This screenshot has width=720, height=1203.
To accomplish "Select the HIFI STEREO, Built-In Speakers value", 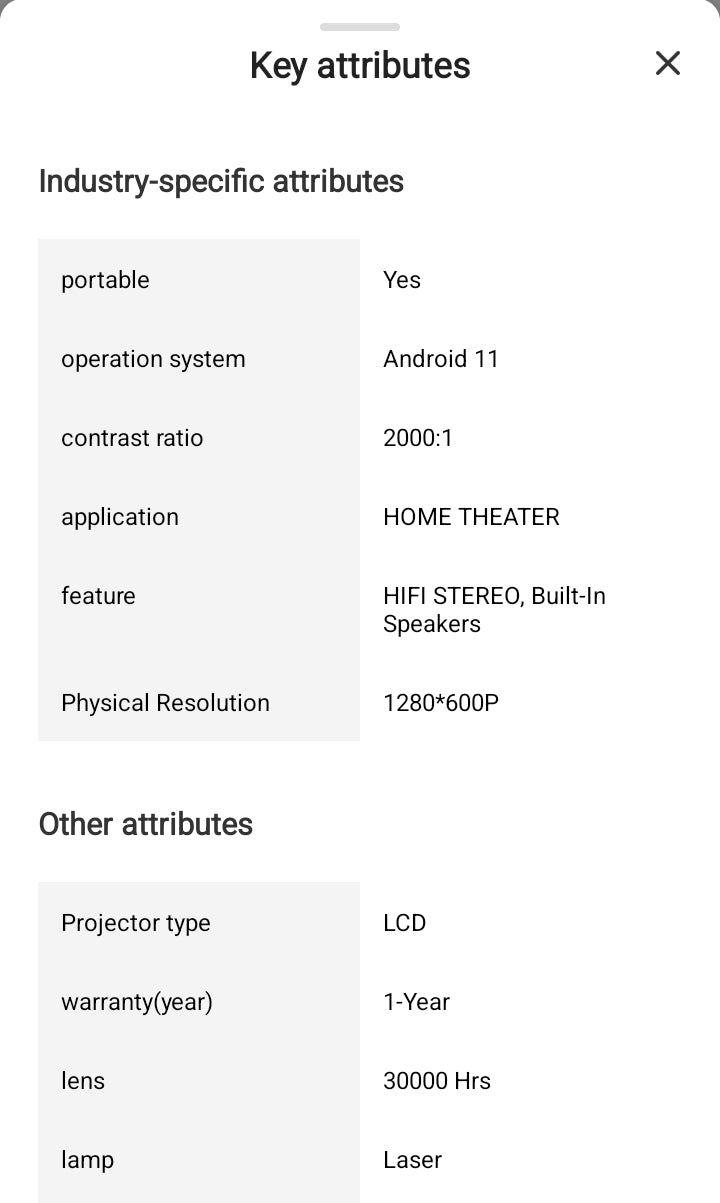I will (494, 610).
